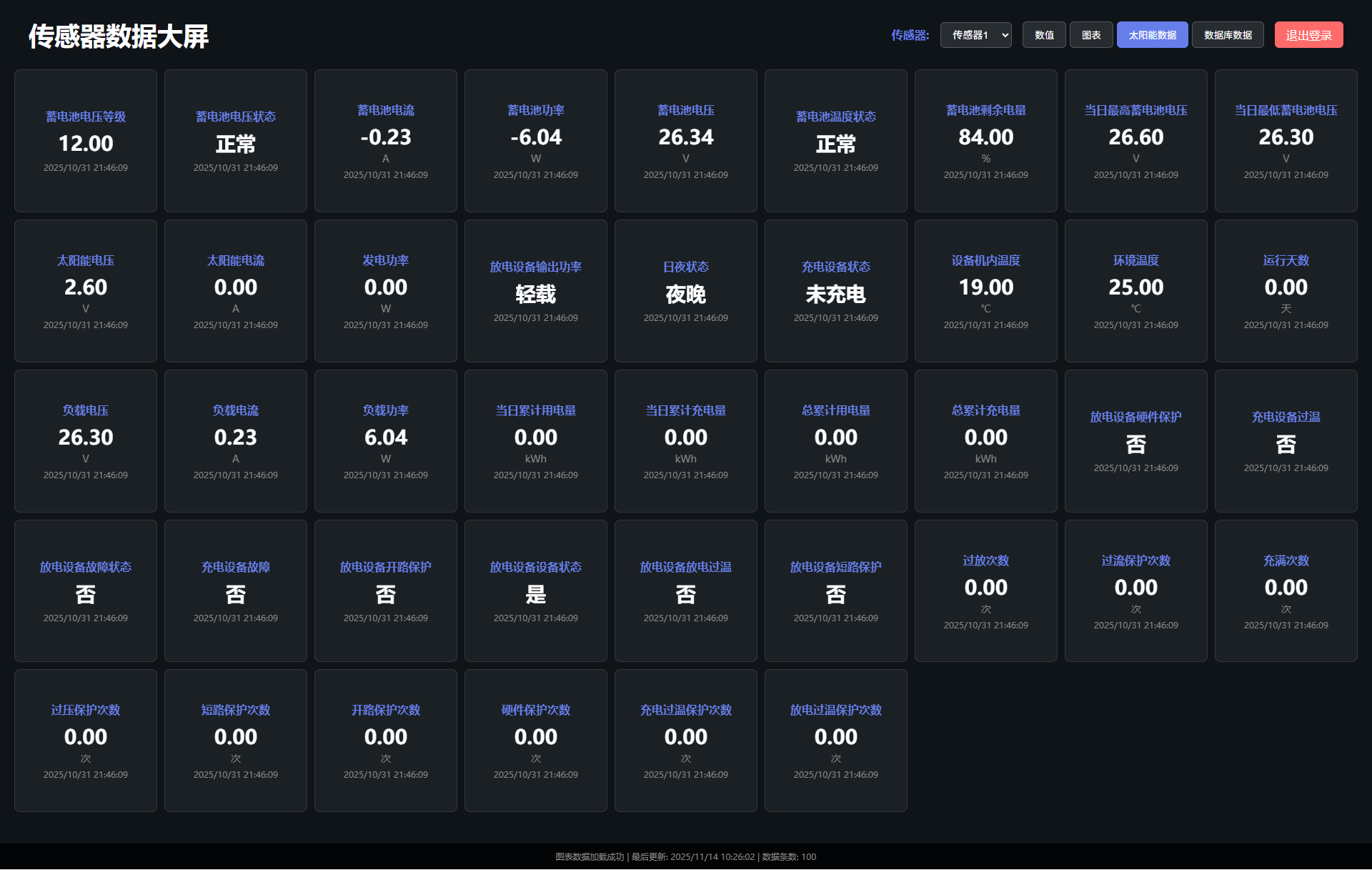
Task: Click the 过放次数 card
Action: 986,591
